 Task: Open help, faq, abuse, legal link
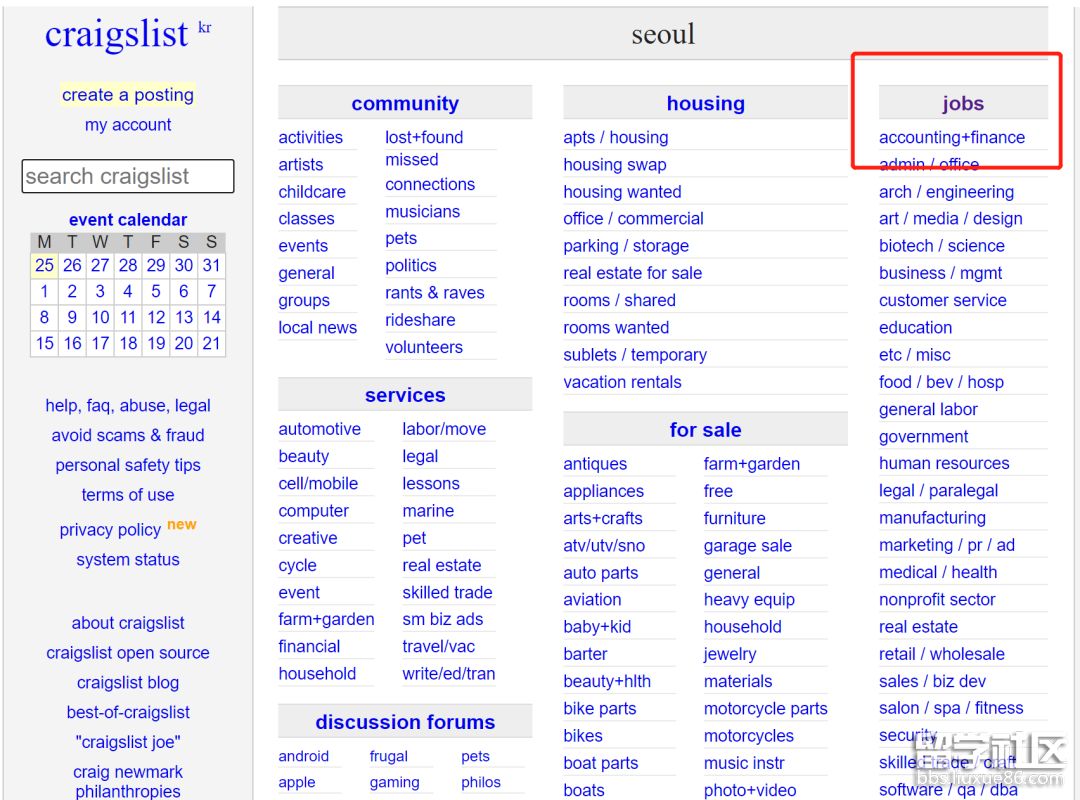pyautogui.click(x=128, y=406)
